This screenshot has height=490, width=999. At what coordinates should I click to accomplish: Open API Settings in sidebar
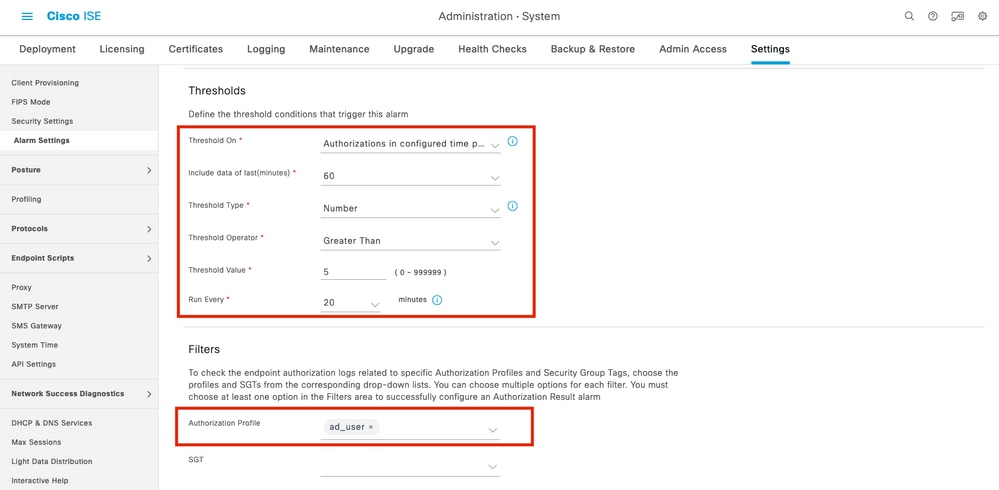(x=33, y=364)
